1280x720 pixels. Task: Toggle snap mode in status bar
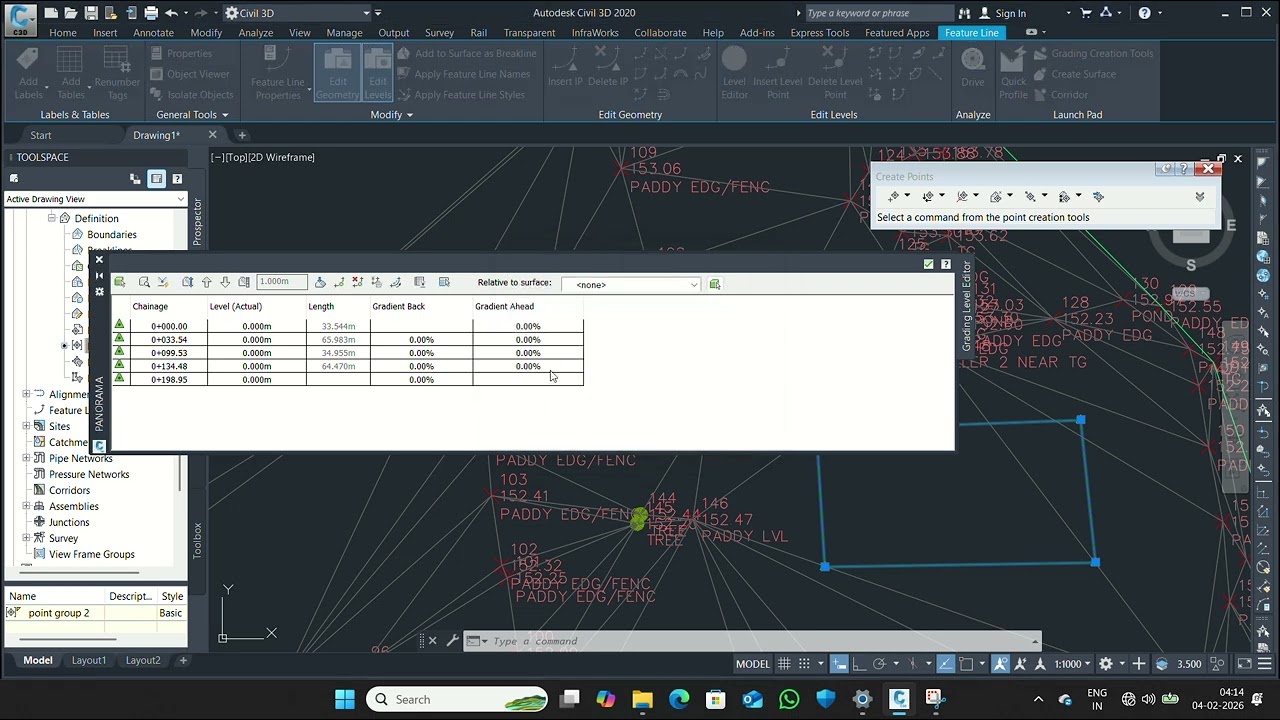803,663
